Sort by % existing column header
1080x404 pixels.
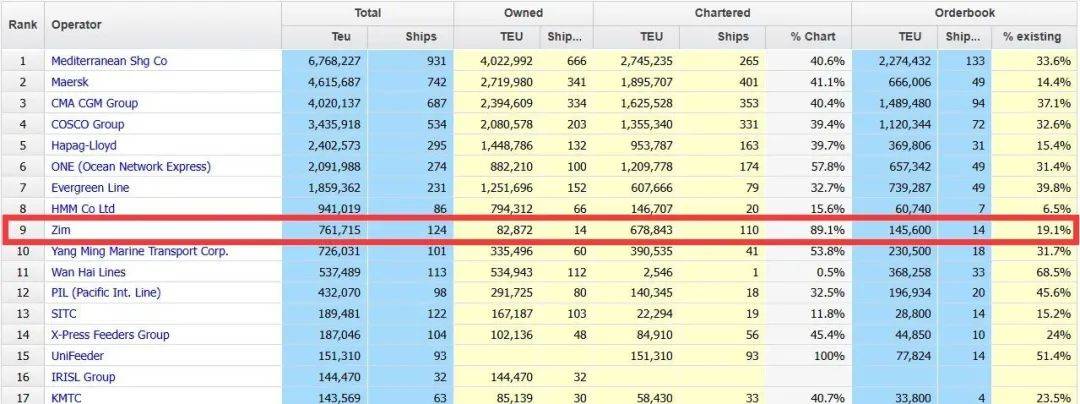pyautogui.click(x=1032, y=37)
